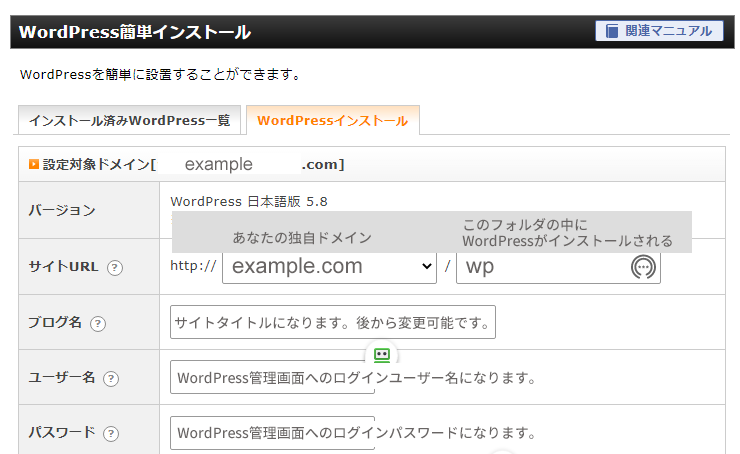The width and height of the screenshot is (740, 454).
Task: Show help for ユーザー名 question mark
Action: (x=111, y=378)
